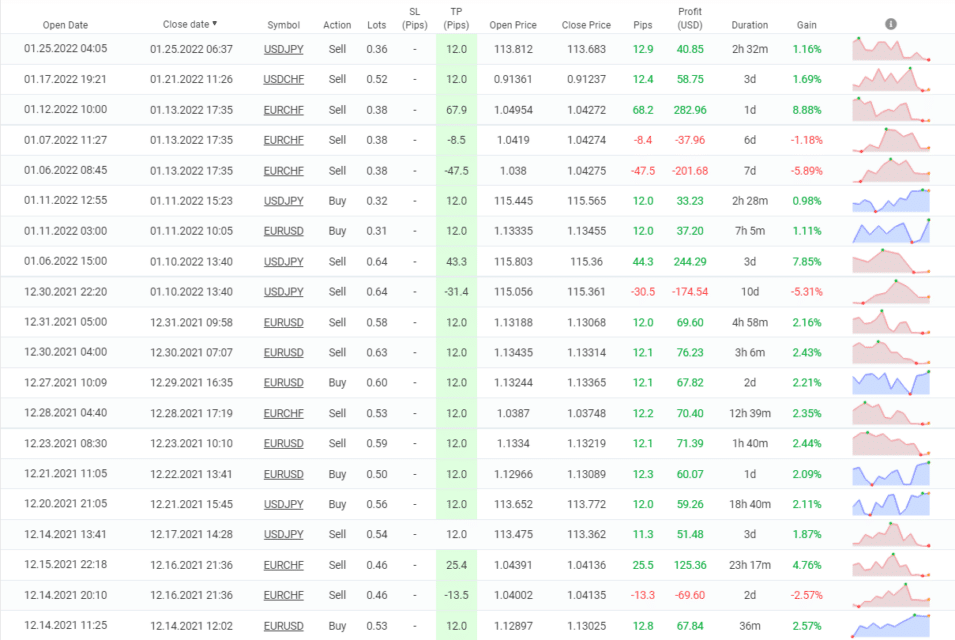Viewport: 955px width, 640px height.
Task: Click the Lots column header
Action: [376, 25]
